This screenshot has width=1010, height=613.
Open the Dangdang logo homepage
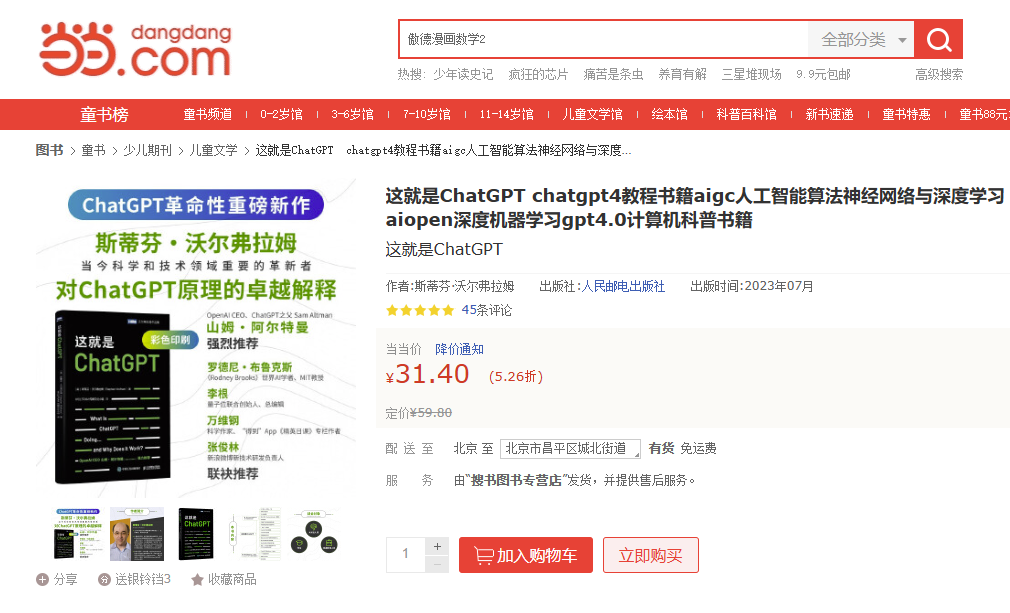coord(135,49)
